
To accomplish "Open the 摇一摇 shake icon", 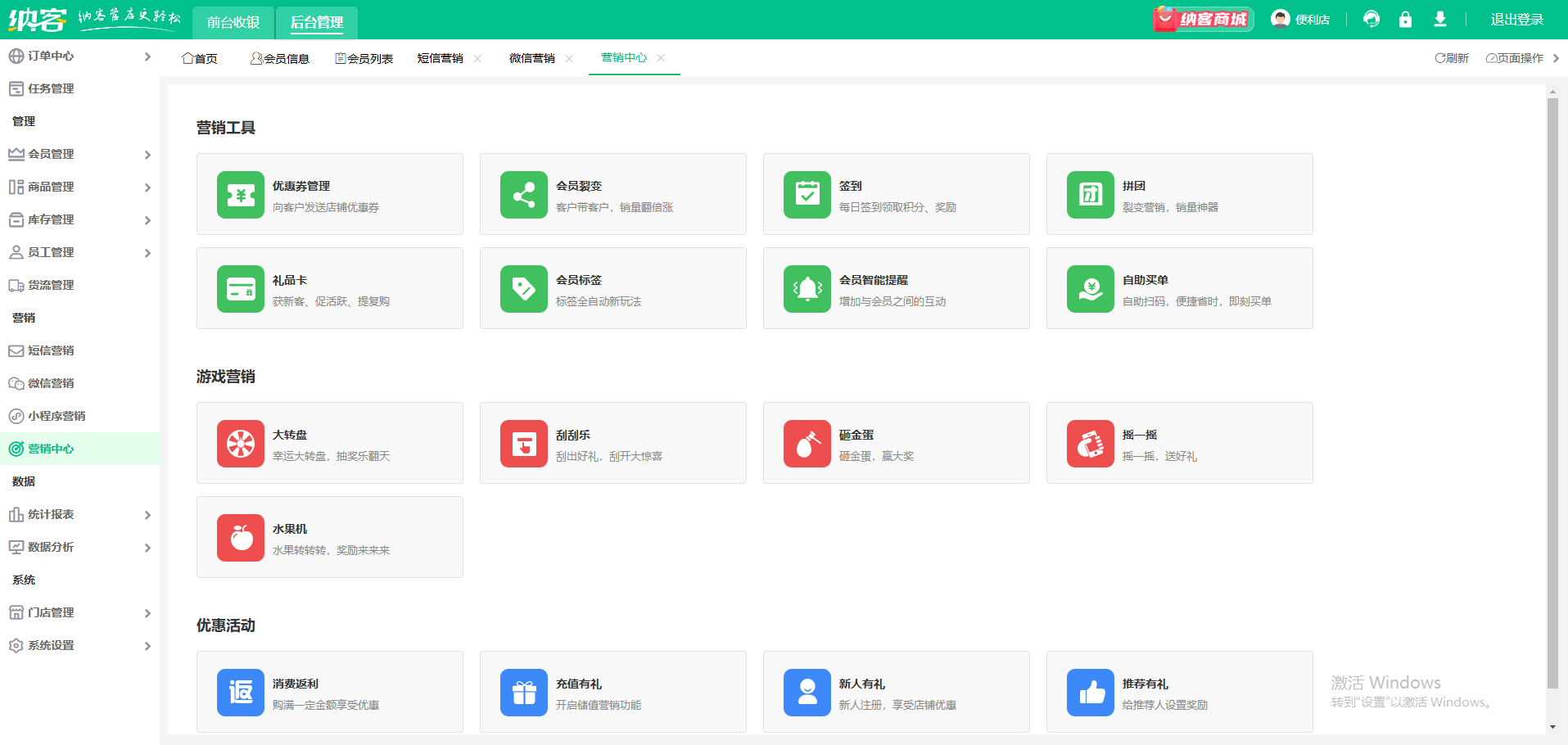I will pos(1091,444).
